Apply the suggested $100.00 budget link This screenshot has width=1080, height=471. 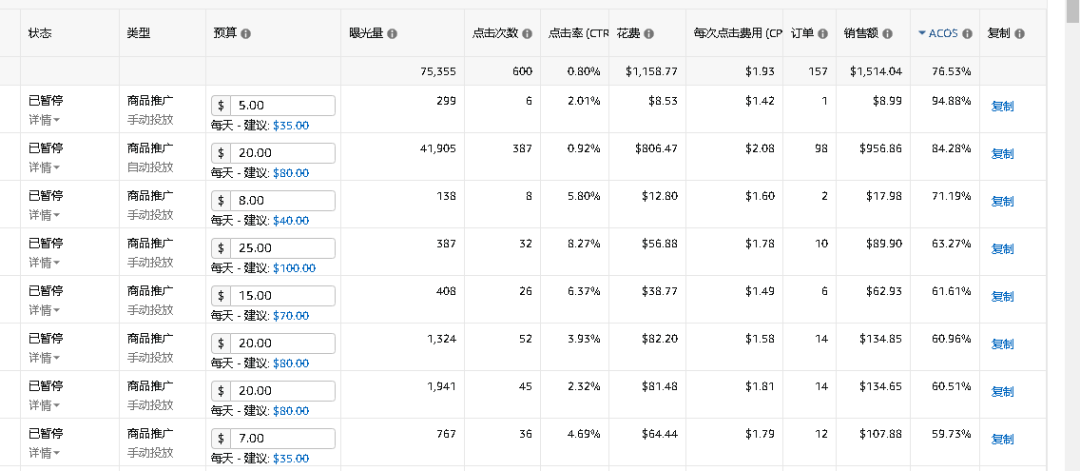[x=294, y=268]
